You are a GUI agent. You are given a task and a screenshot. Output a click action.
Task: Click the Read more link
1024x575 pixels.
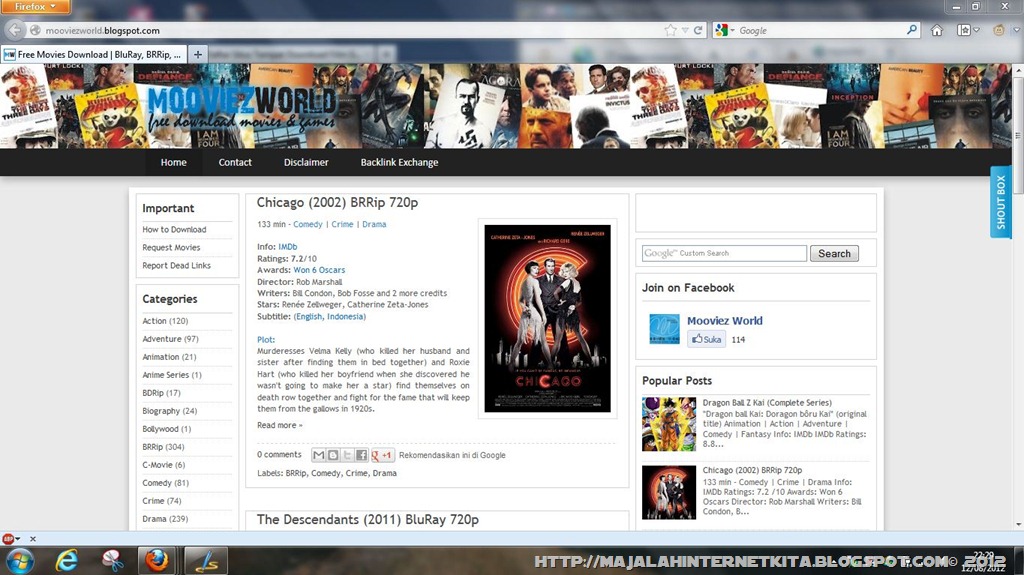(280, 425)
